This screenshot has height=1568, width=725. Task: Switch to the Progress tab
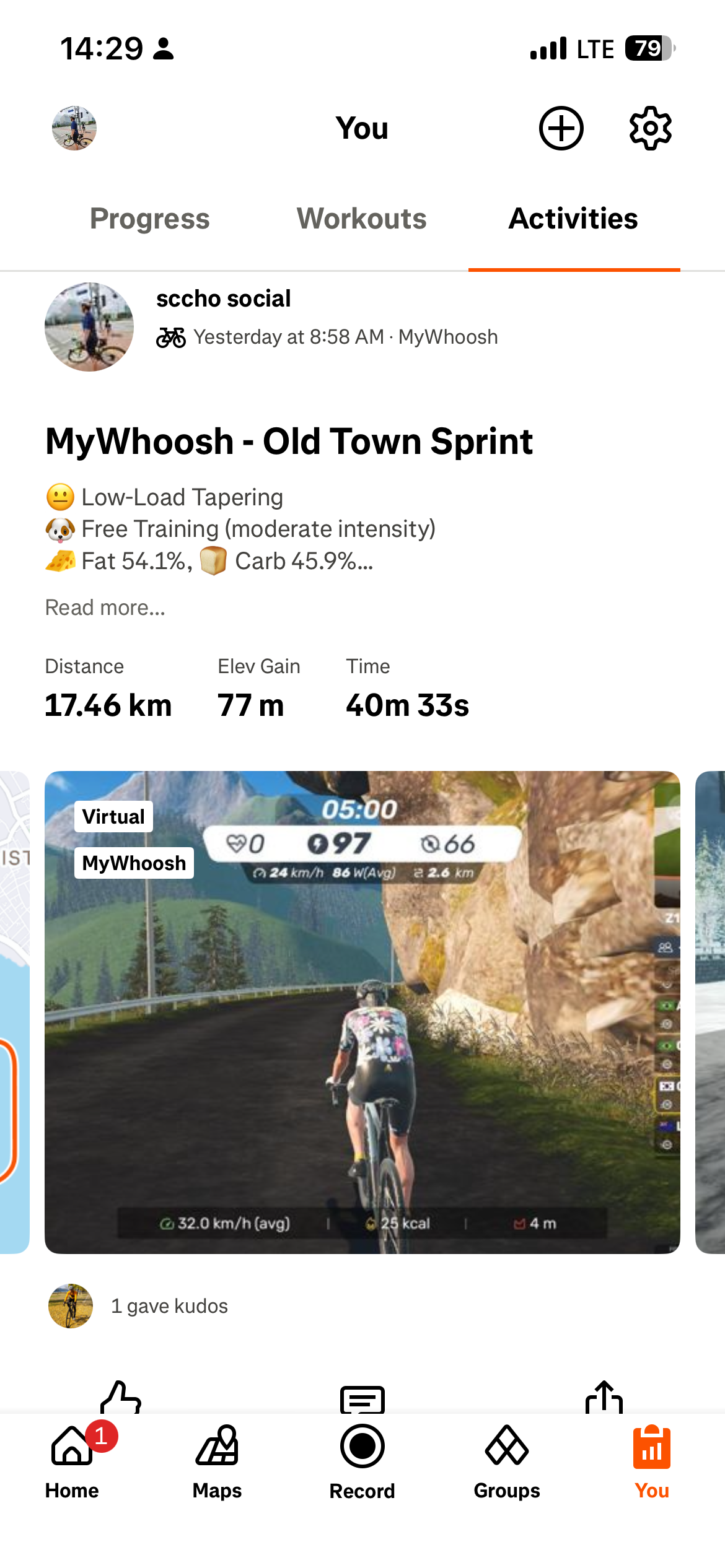(150, 219)
